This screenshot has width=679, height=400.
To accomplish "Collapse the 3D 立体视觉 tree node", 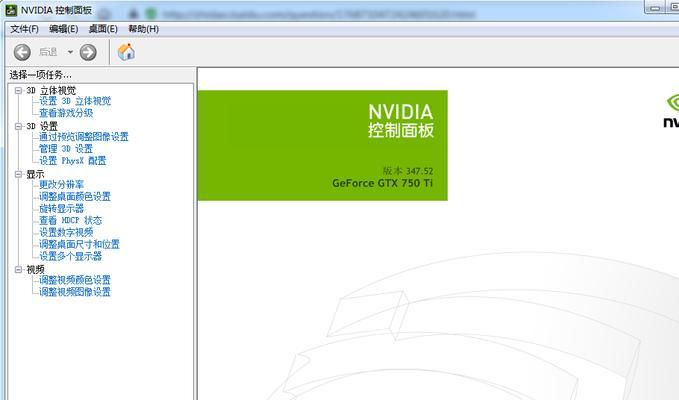I will [x=18, y=90].
